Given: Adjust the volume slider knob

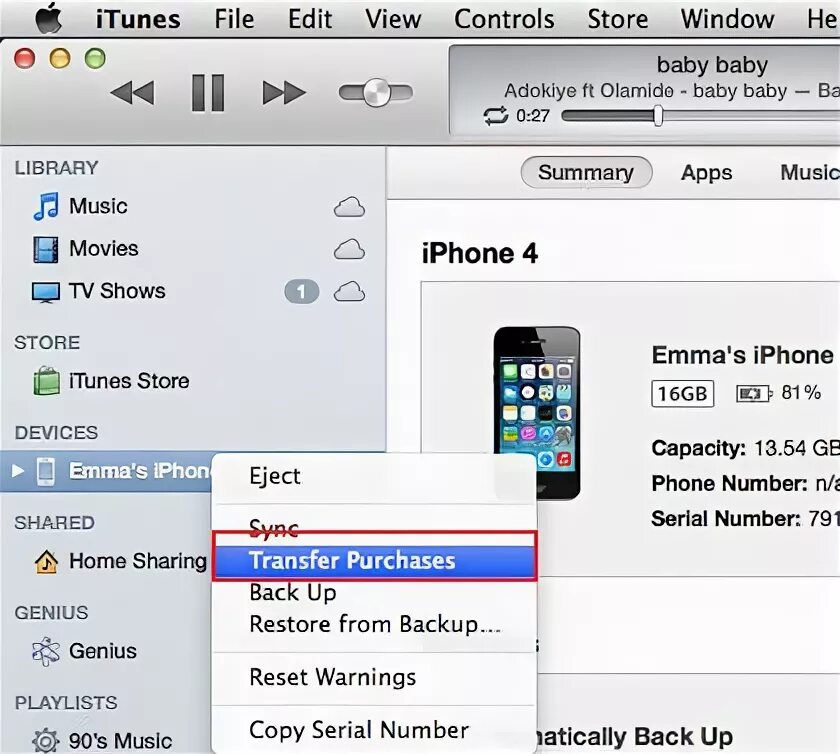Looking at the screenshot, I should 377,92.
